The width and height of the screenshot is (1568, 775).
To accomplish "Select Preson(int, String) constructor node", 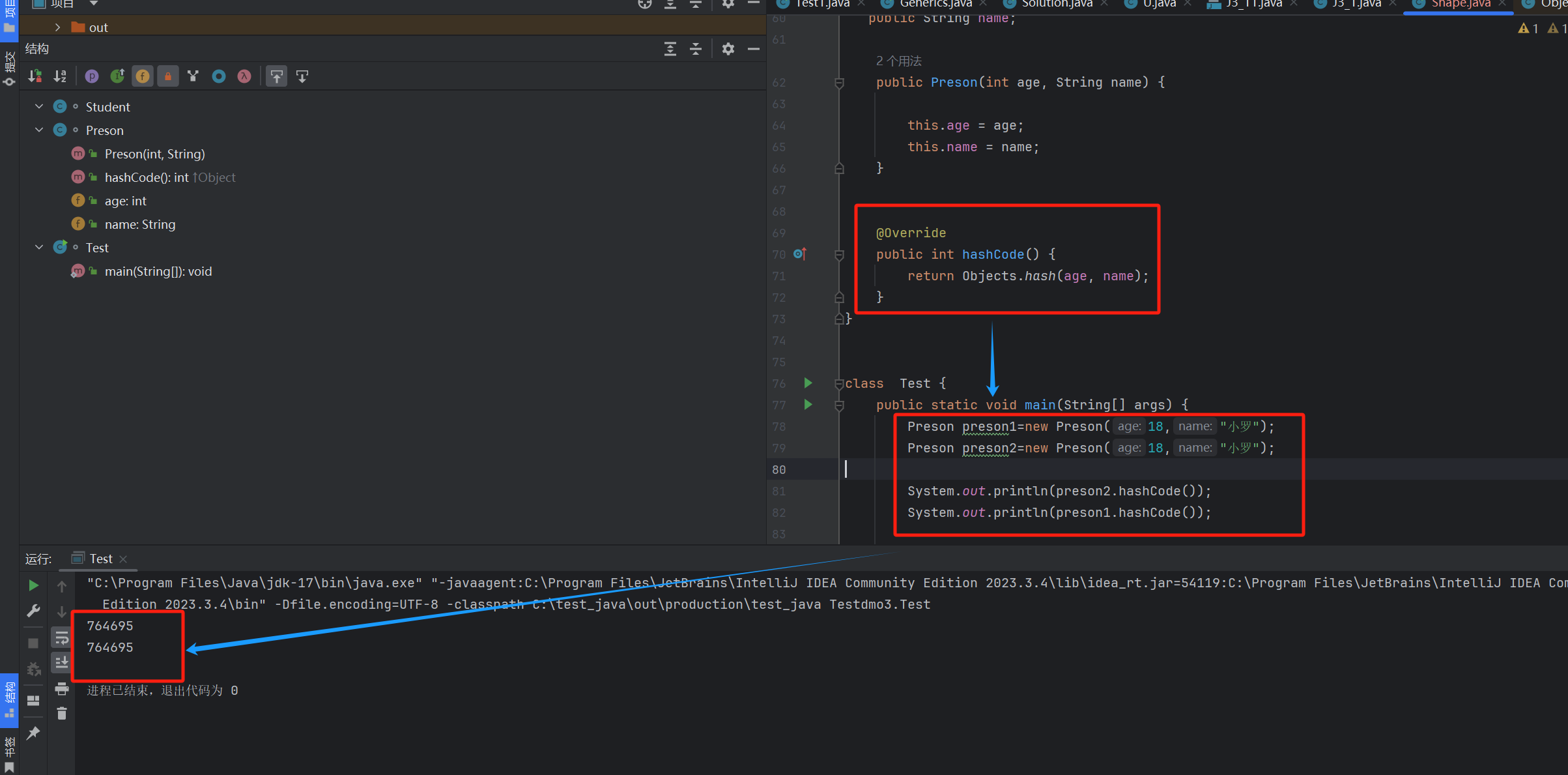I will click(154, 154).
